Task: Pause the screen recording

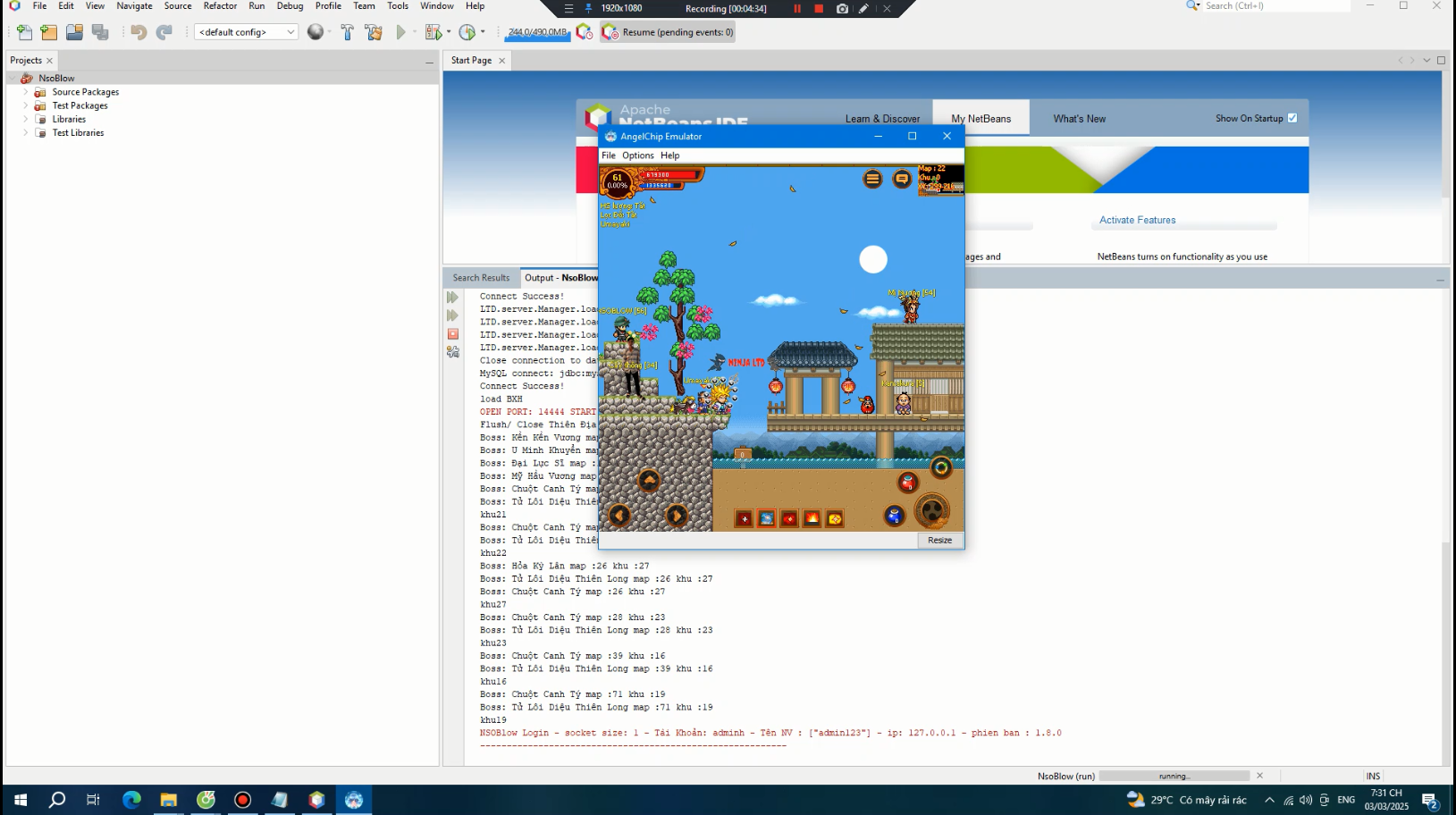Action: [797, 8]
